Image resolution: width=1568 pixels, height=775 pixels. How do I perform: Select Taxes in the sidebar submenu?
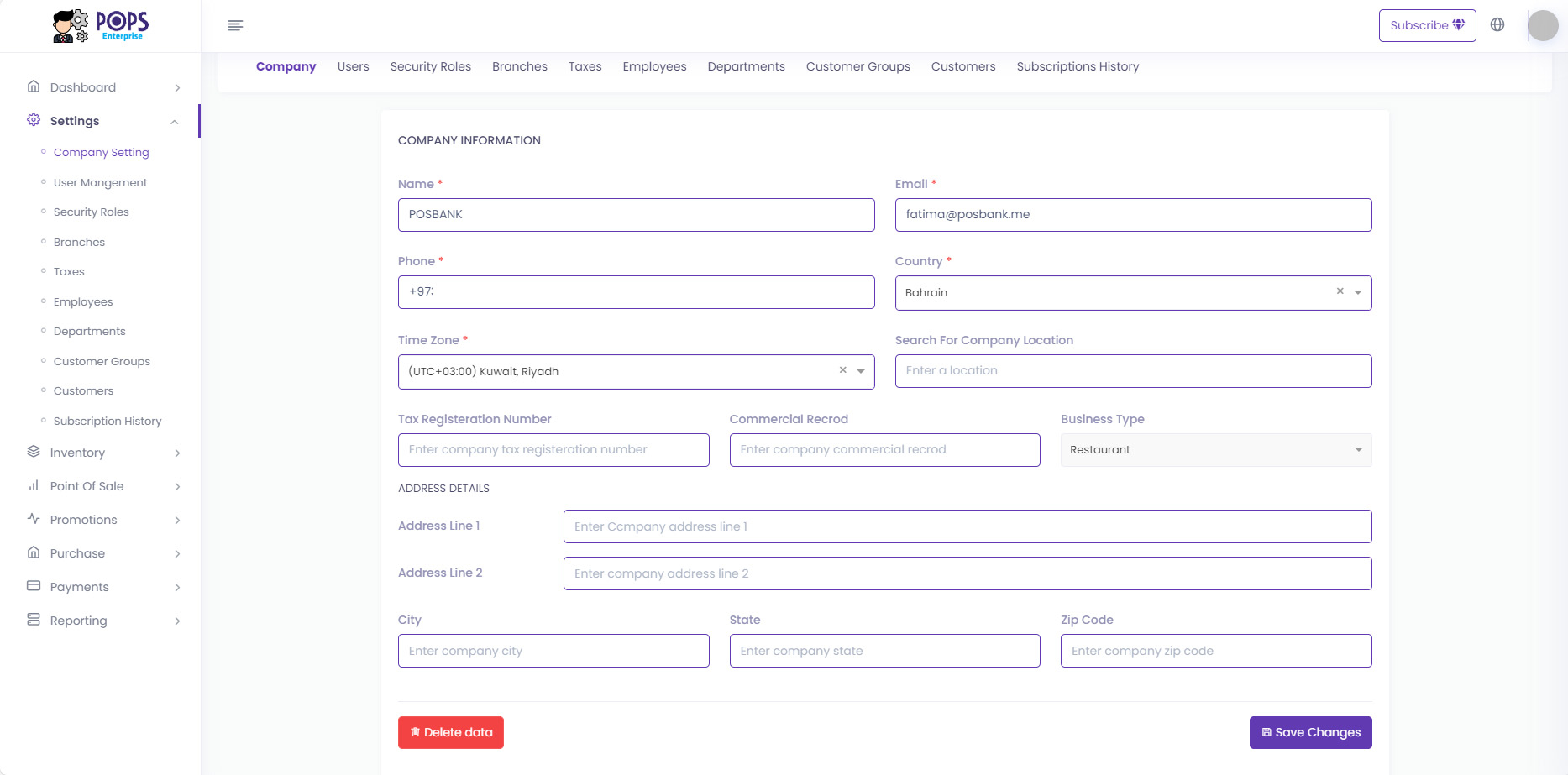[69, 271]
